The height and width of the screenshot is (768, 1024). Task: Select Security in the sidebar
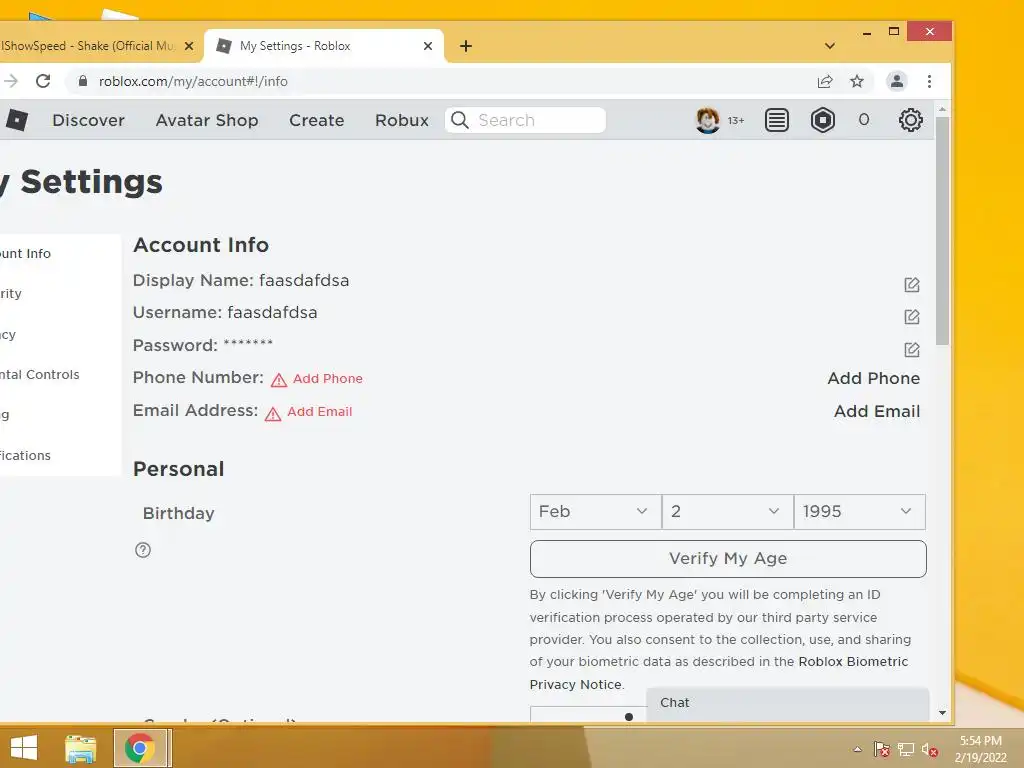pos(59,293)
